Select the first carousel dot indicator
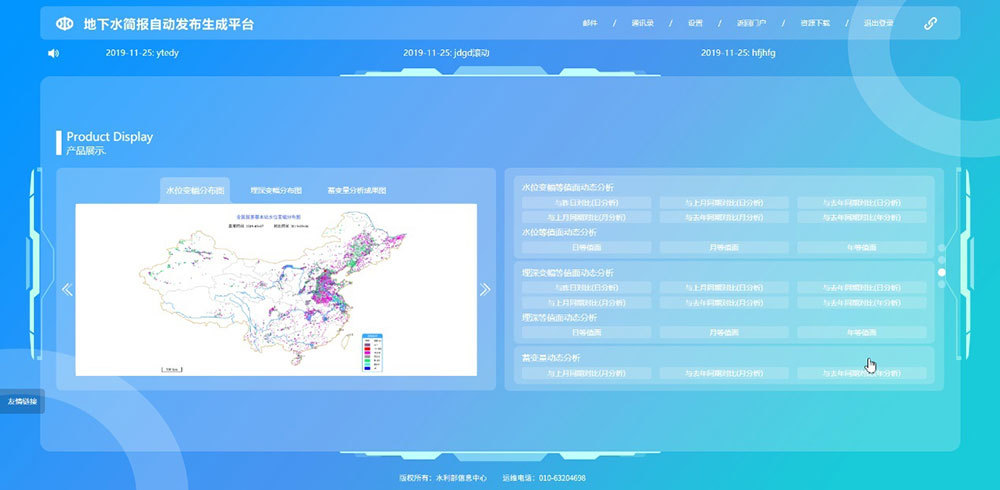This screenshot has width=1000, height=490. pos(941,248)
